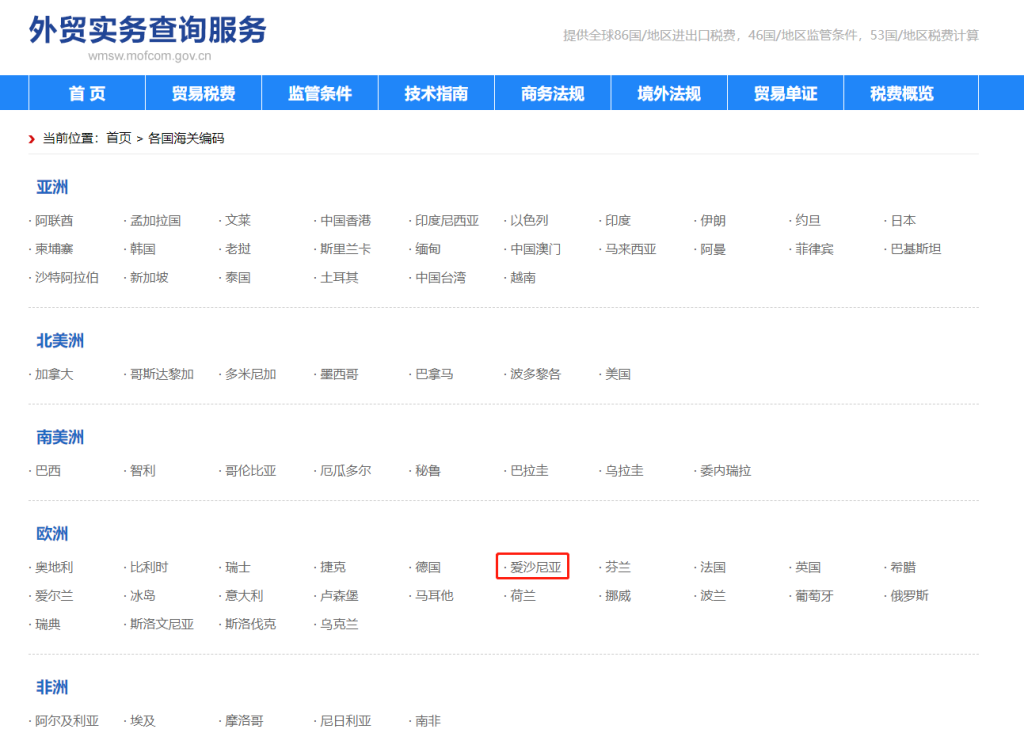Open the 尼日利亚 country link
This screenshot has height=729, width=1024.
[345, 721]
